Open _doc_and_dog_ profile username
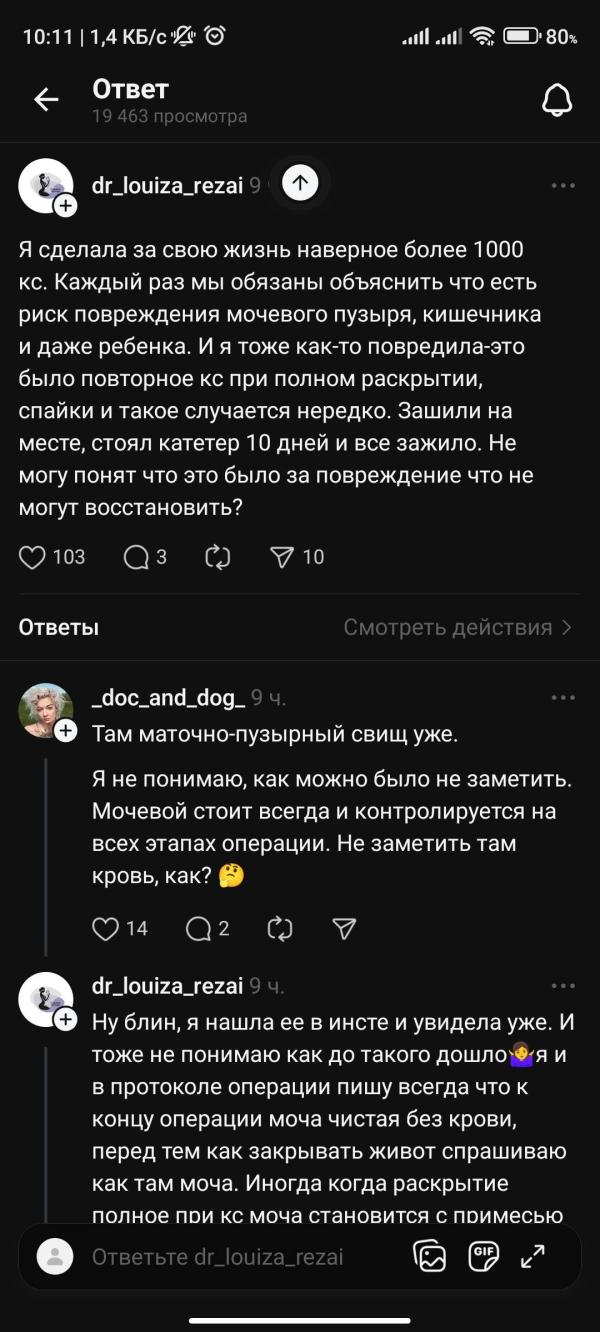 (168, 698)
